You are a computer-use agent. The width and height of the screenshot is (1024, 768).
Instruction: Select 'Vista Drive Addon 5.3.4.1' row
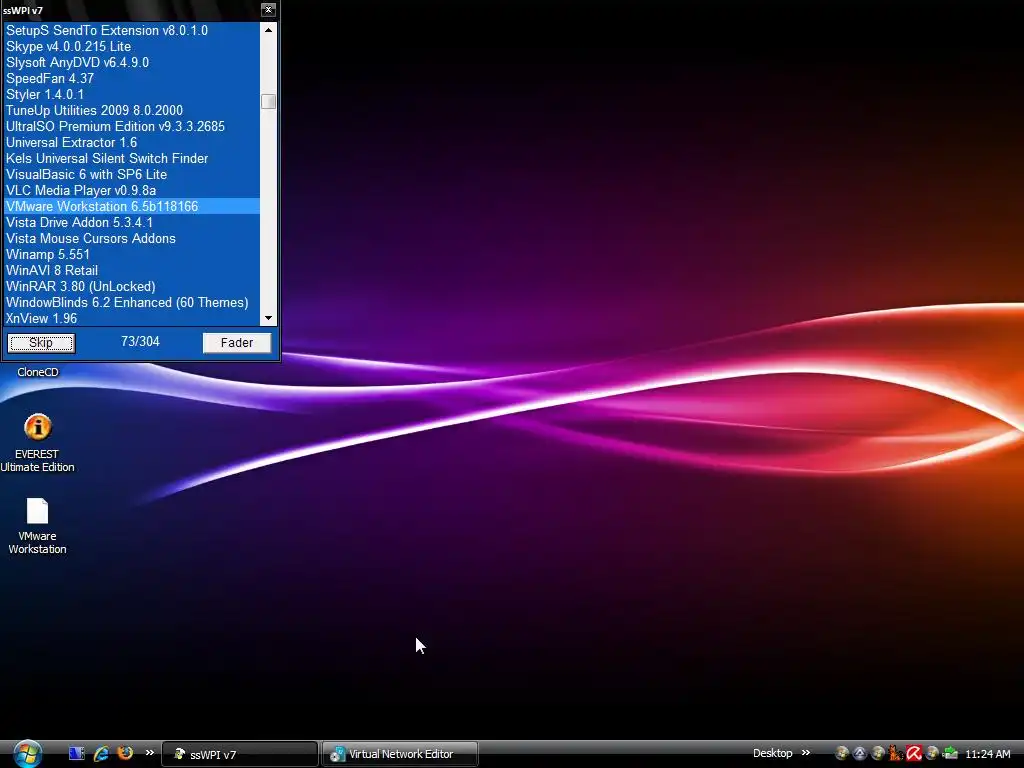click(132, 222)
